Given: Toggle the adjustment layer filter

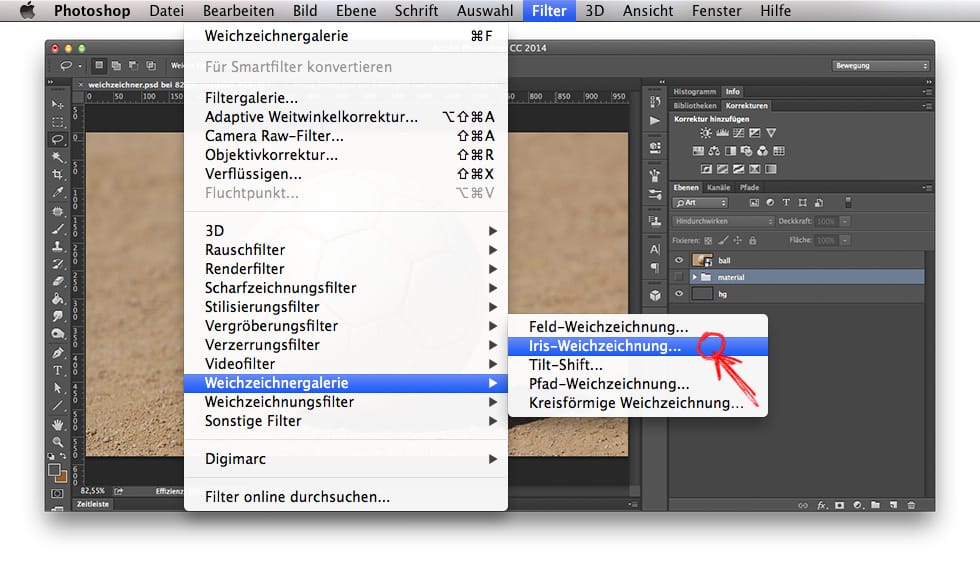Looking at the screenshot, I should (x=770, y=202).
